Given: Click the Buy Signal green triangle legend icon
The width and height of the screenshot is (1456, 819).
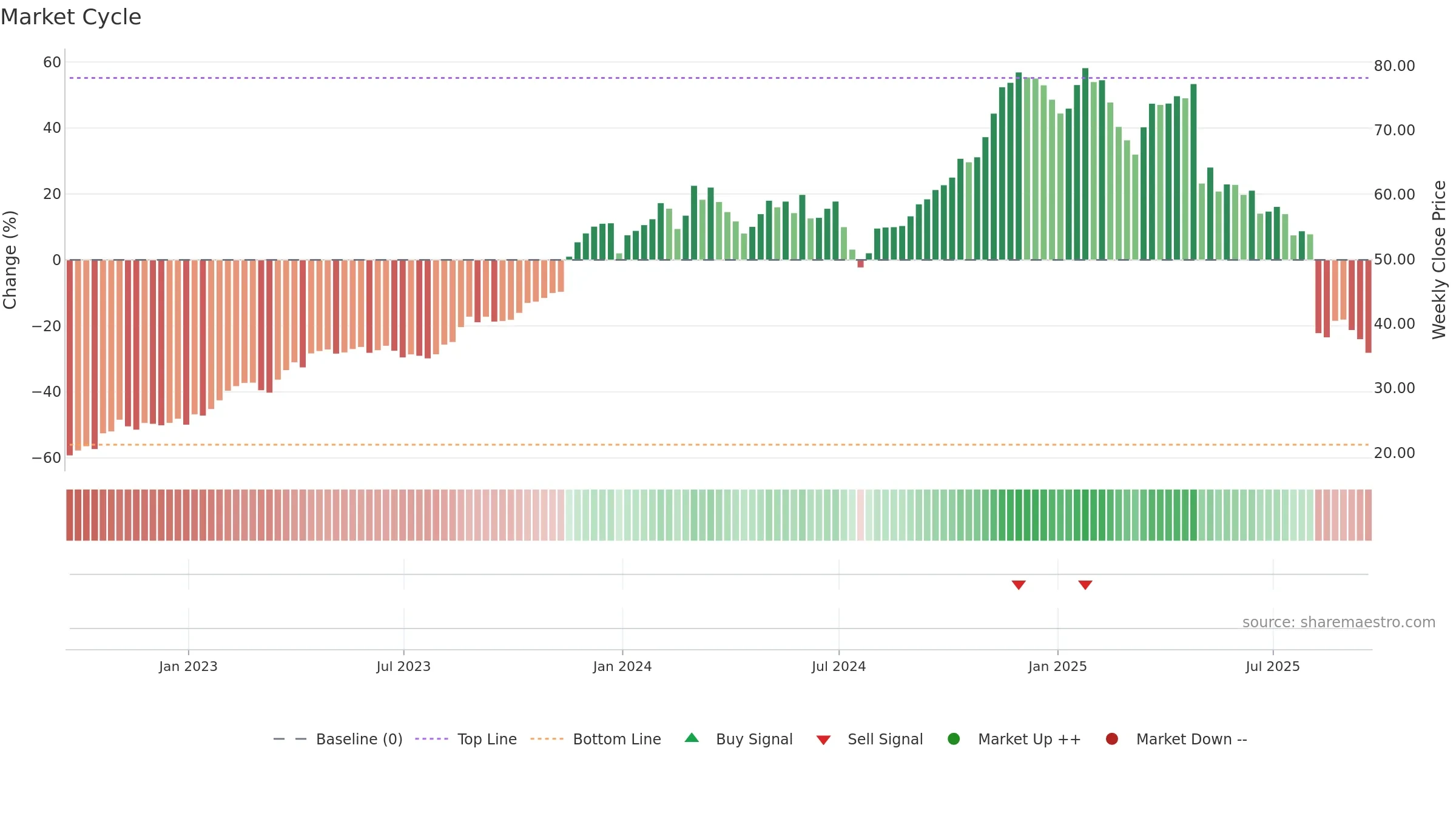Looking at the screenshot, I should (x=692, y=738).
